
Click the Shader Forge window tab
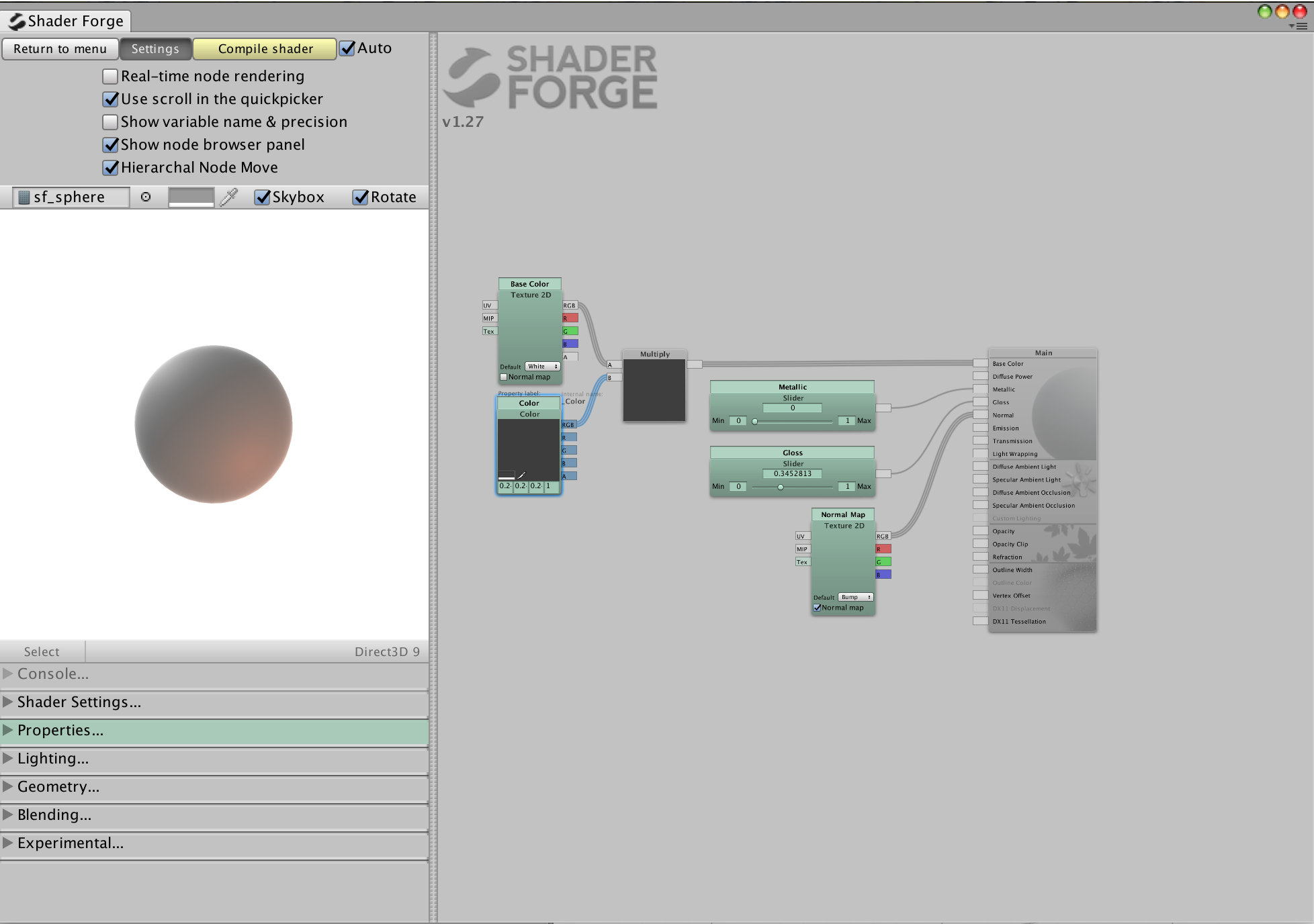pos(66,21)
